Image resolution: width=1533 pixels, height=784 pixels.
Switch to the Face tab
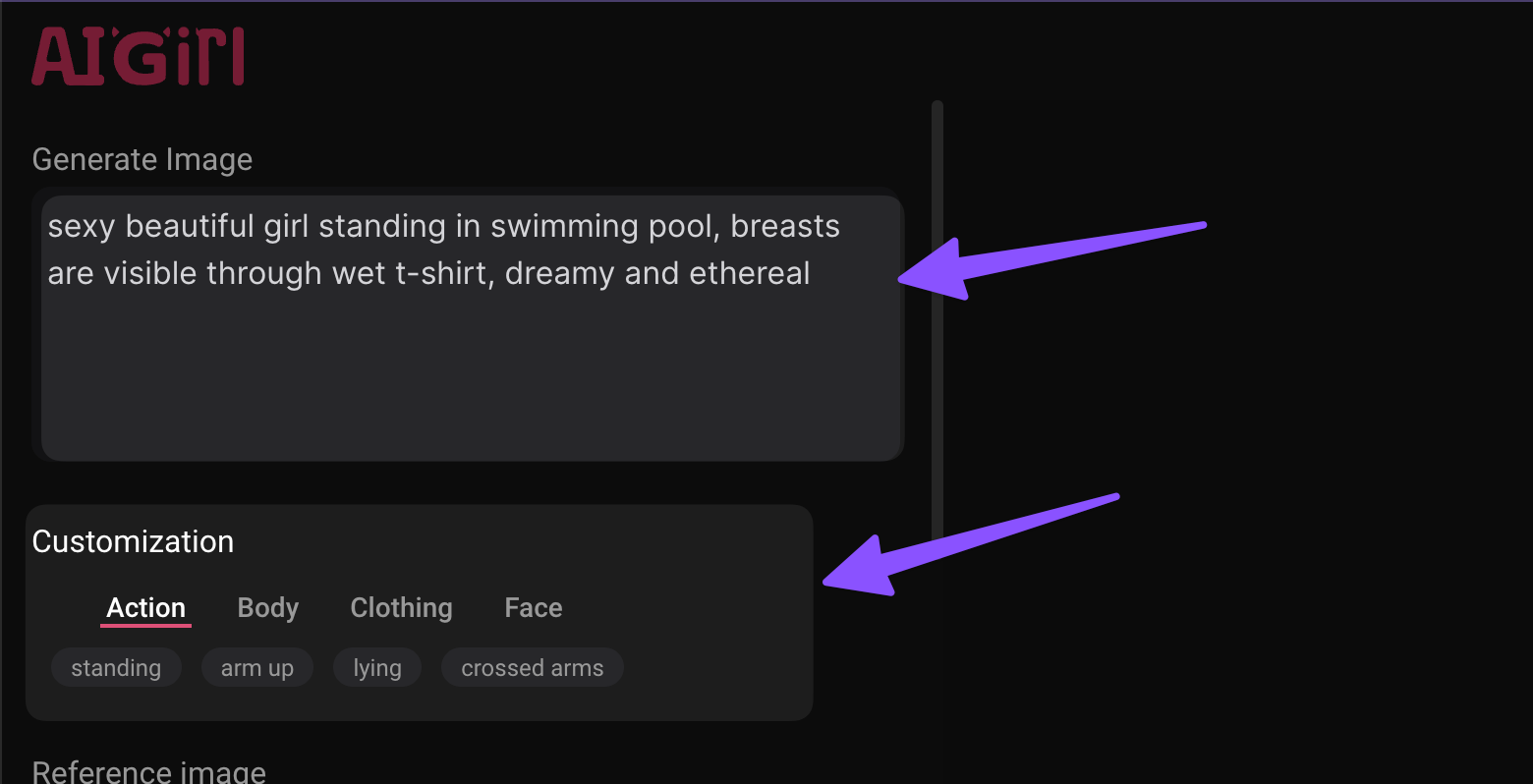[x=533, y=608]
